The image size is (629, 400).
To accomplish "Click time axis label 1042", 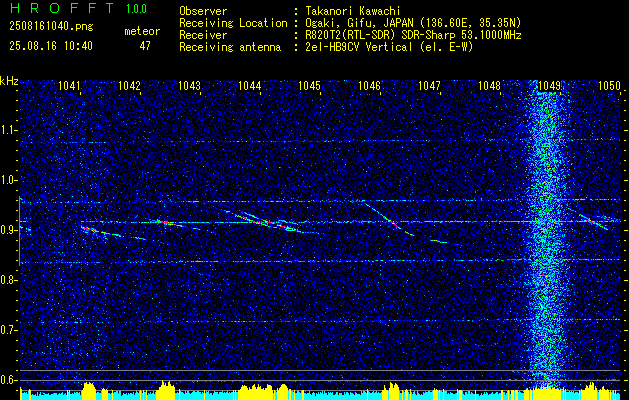I will click(130, 85).
